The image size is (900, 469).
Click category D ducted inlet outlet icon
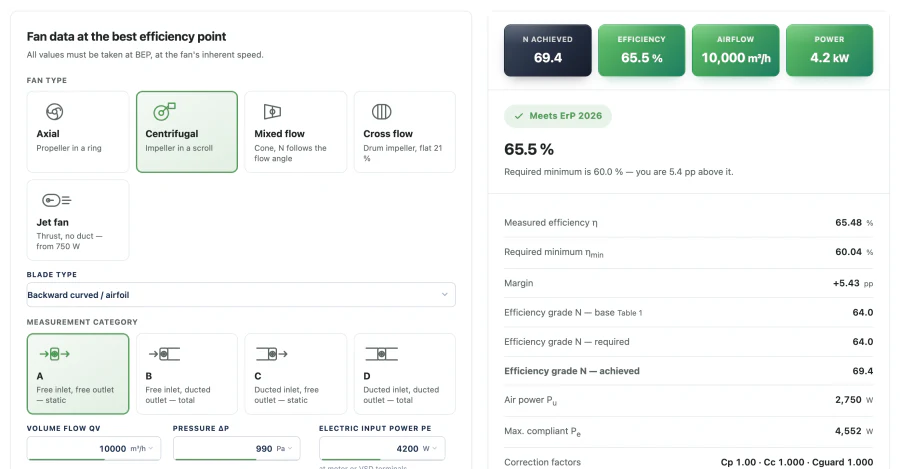coord(381,354)
